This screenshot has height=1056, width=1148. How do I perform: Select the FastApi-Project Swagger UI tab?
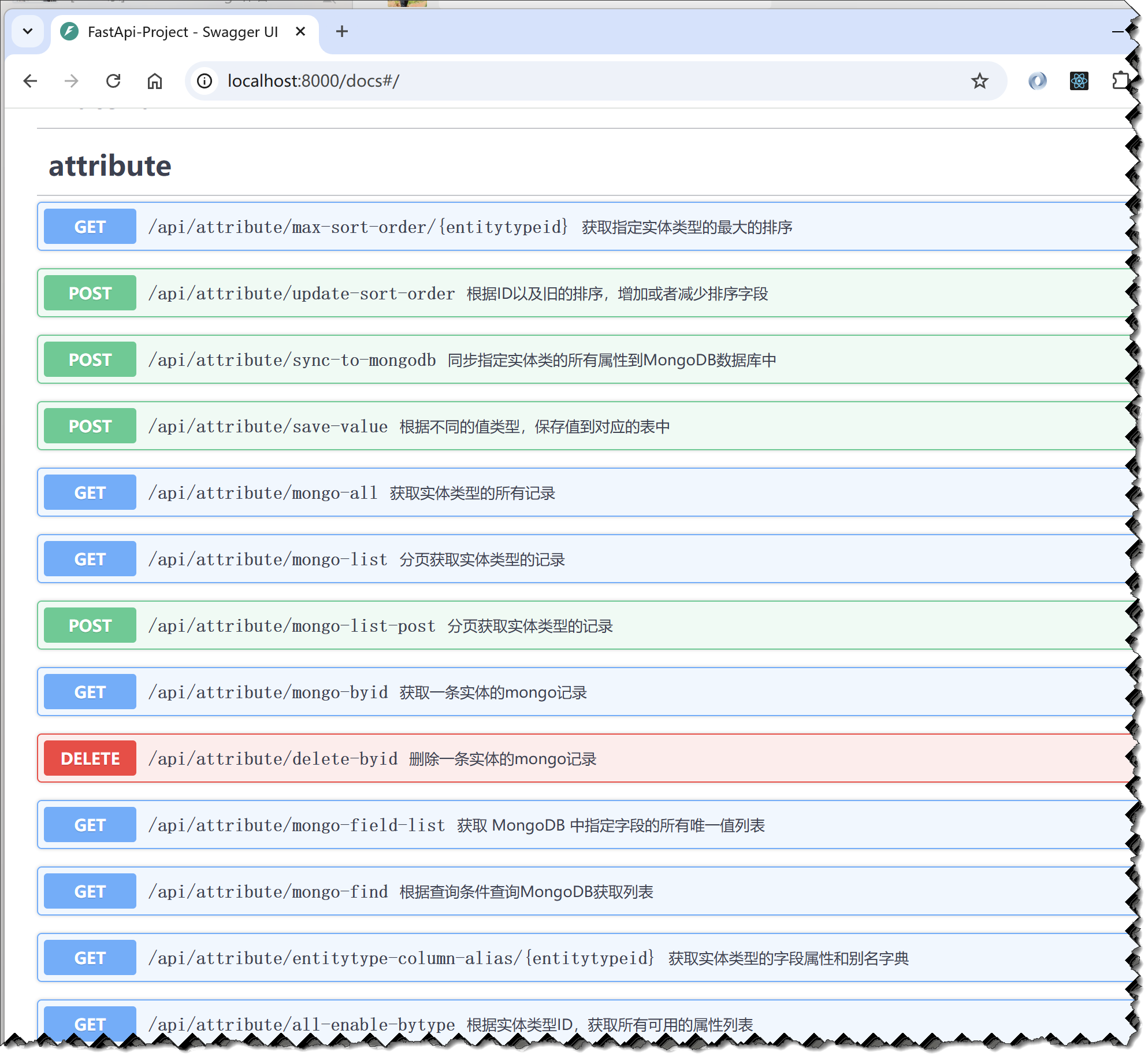click(x=183, y=32)
